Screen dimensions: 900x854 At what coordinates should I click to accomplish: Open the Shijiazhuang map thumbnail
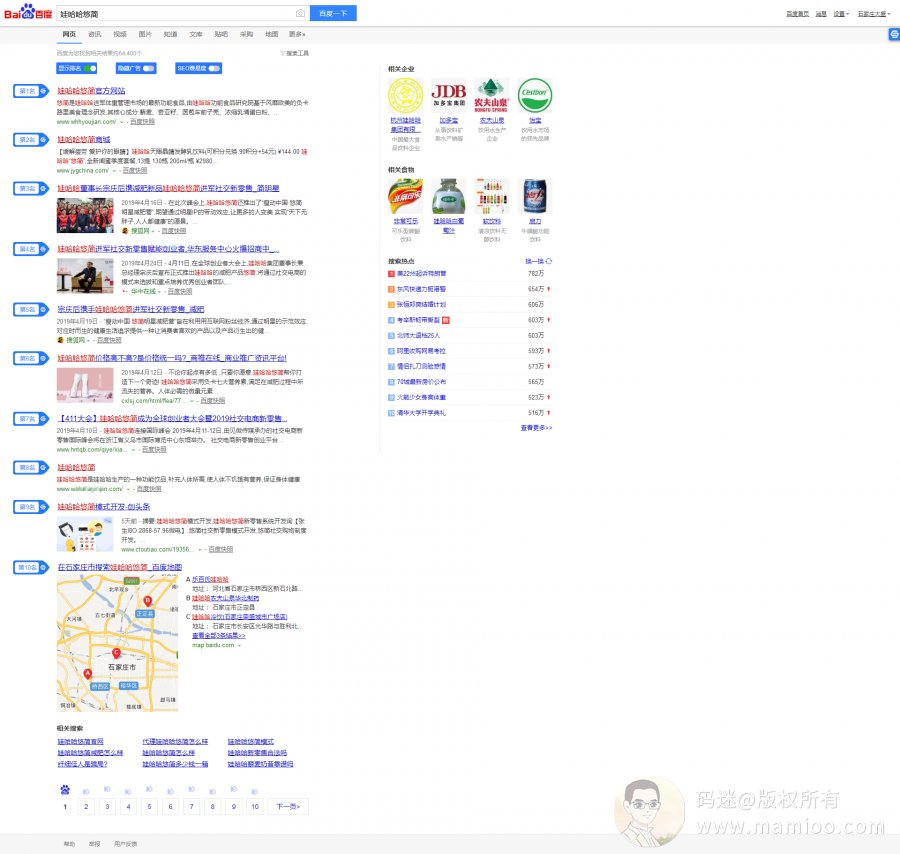[117, 643]
